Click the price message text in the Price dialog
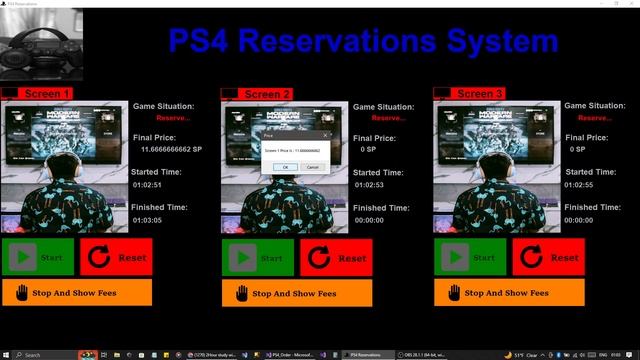 point(292,151)
